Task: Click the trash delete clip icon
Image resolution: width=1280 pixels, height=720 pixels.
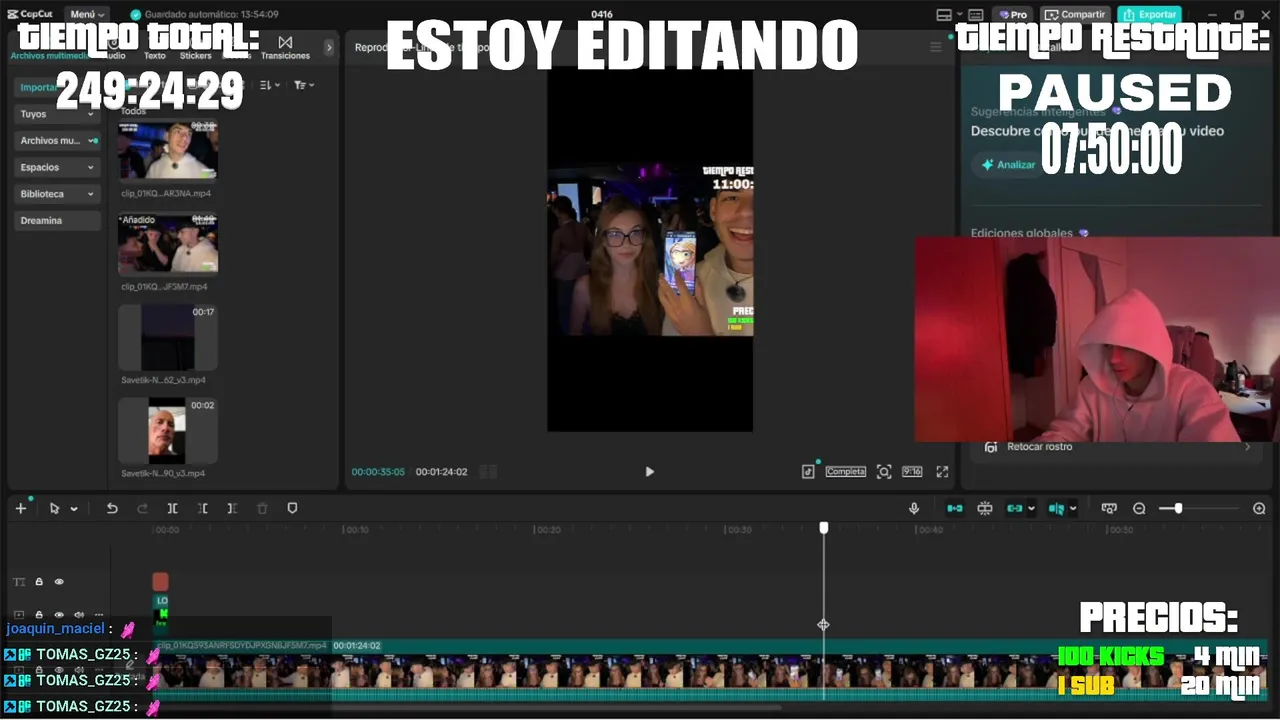Action: 262,508
